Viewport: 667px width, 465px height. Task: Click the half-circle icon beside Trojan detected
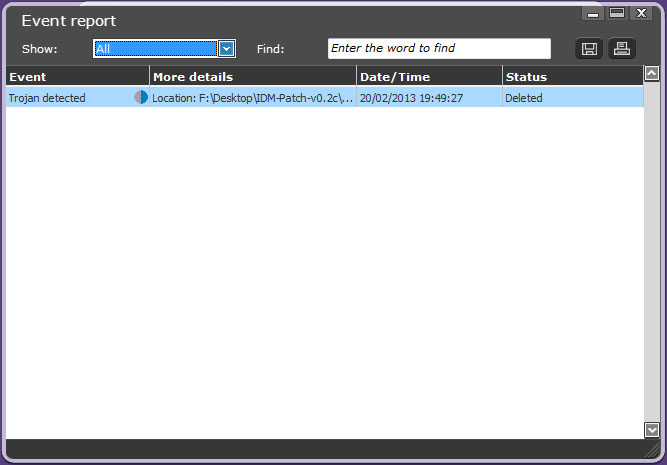[x=141, y=97]
